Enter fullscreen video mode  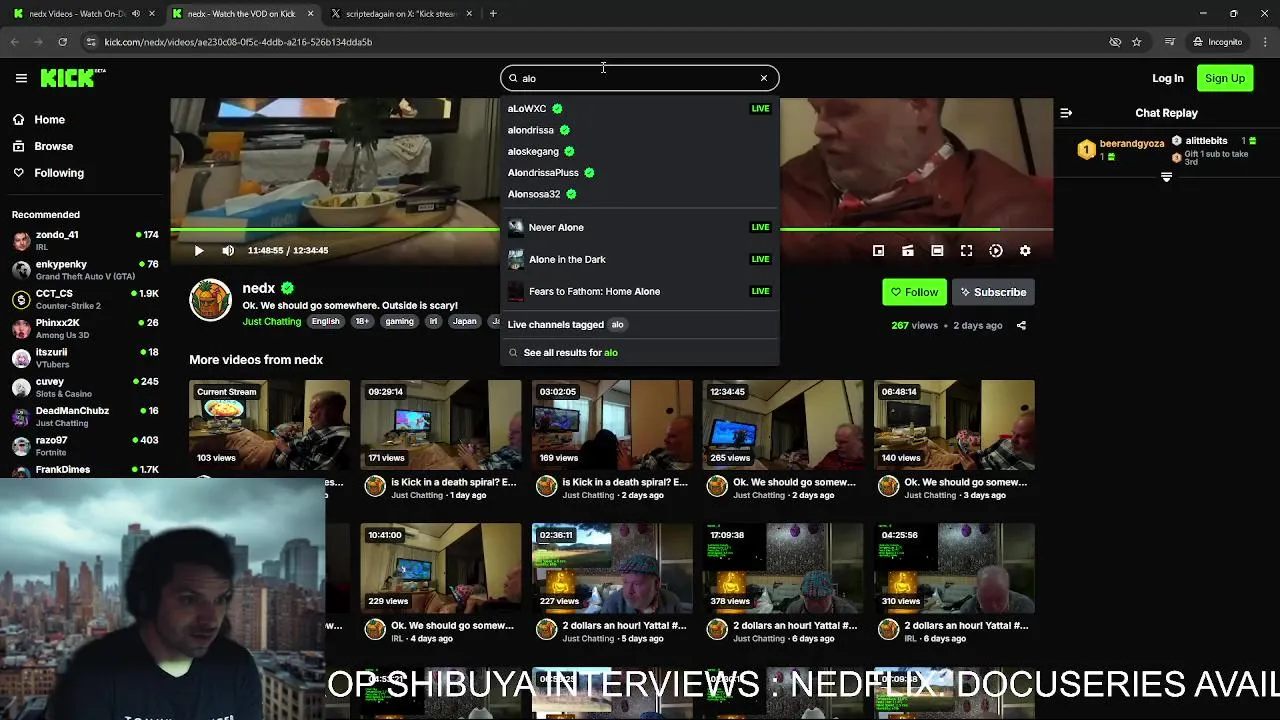tap(966, 251)
